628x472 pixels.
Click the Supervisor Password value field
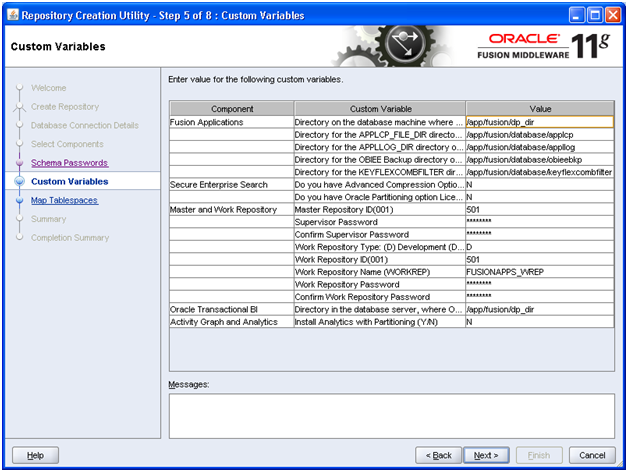coord(540,222)
